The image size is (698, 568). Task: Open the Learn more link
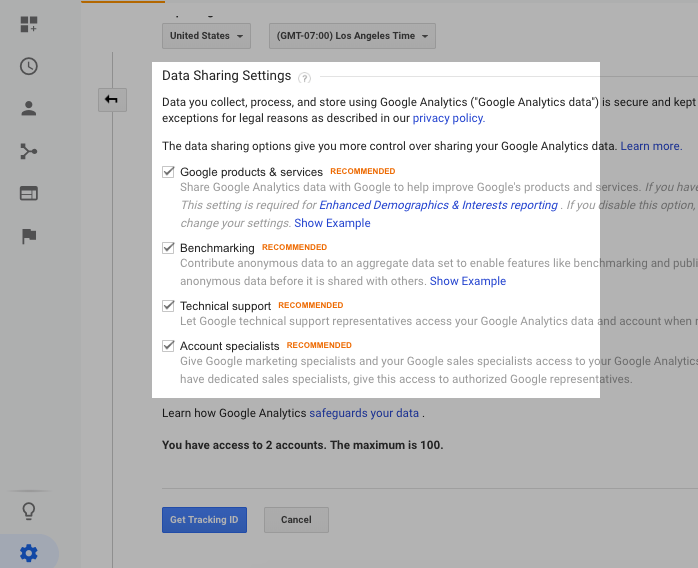[x=651, y=146]
